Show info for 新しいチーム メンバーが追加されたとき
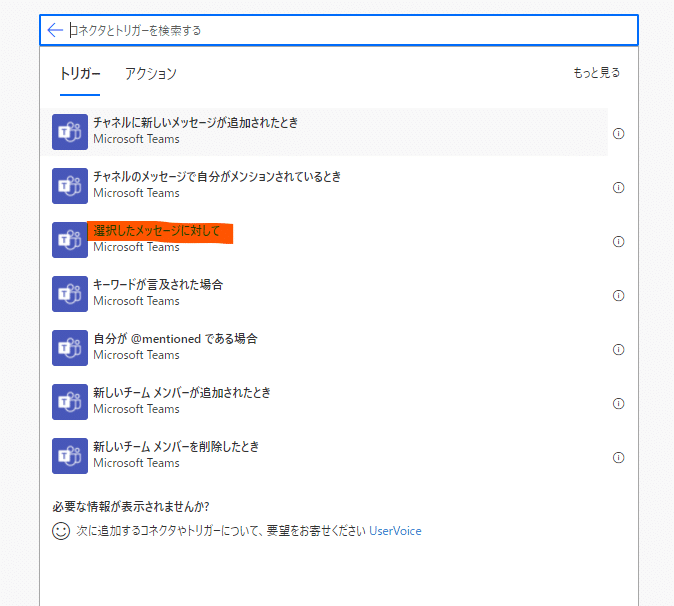 point(618,404)
